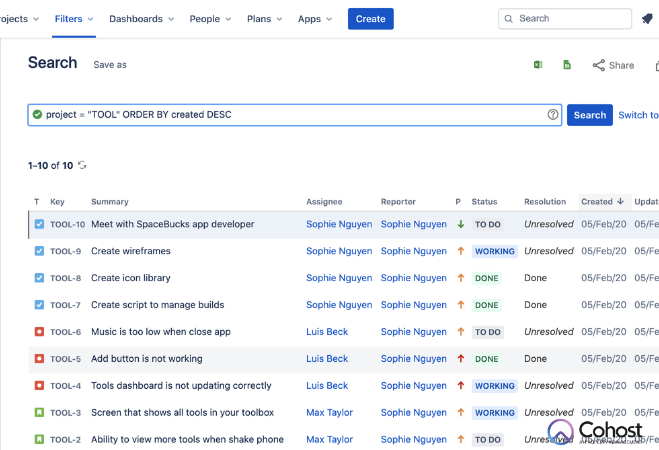Click the JQL query input field
The height and width of the screenshot is (450, 659).
290,115
